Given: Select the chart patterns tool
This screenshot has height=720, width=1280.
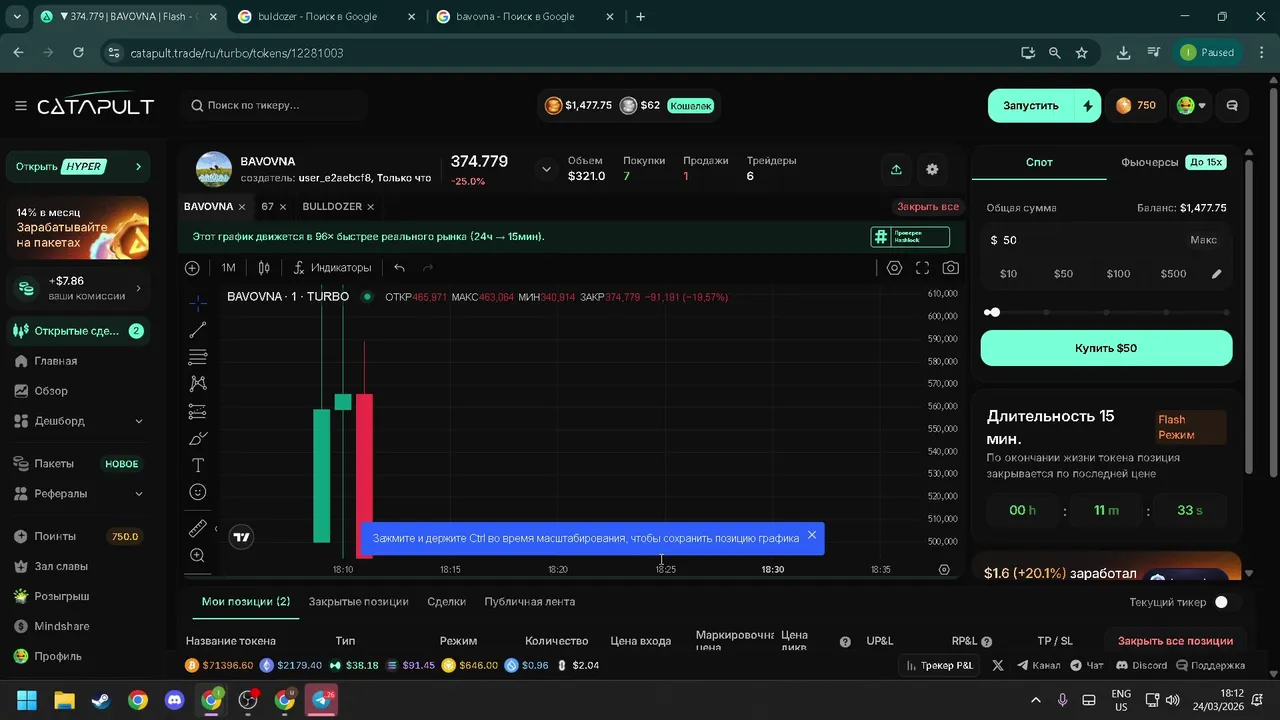Looking at the screenshot, I should 198,384.
